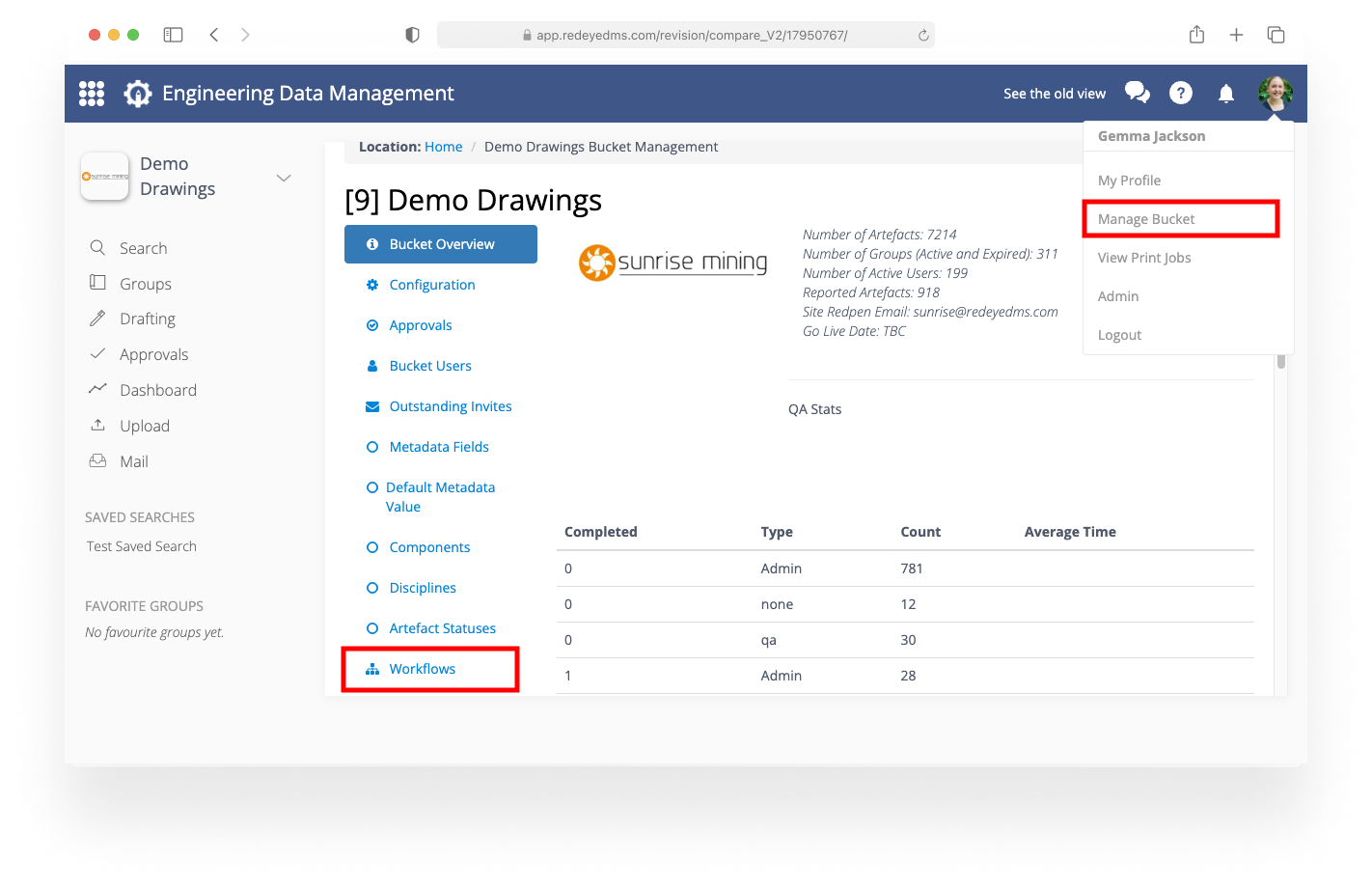Click the Gemma Jackson profile avatar
The width and height of the screenshot is (1372, 888).
pyautogui.click(x=1276, y=94)
